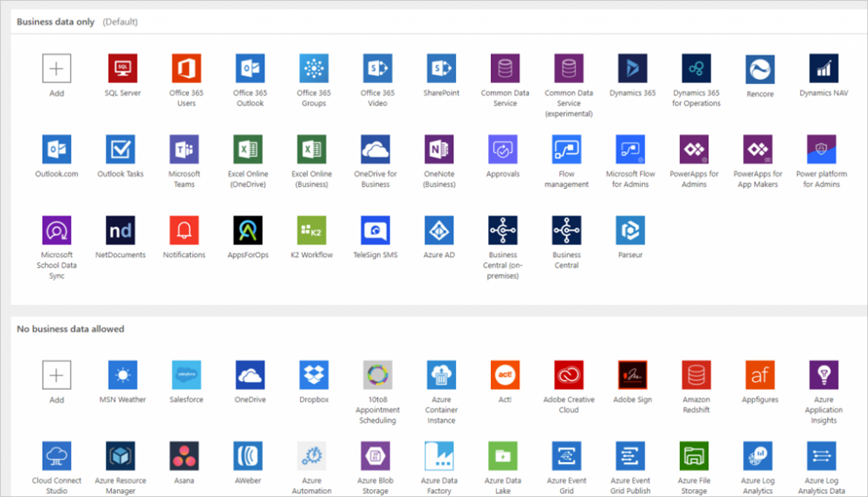Image resolution: width=868 pixels, height=497 pixels.
Task: Choose the Outlook.com connector
Action: tap(56, 149)
